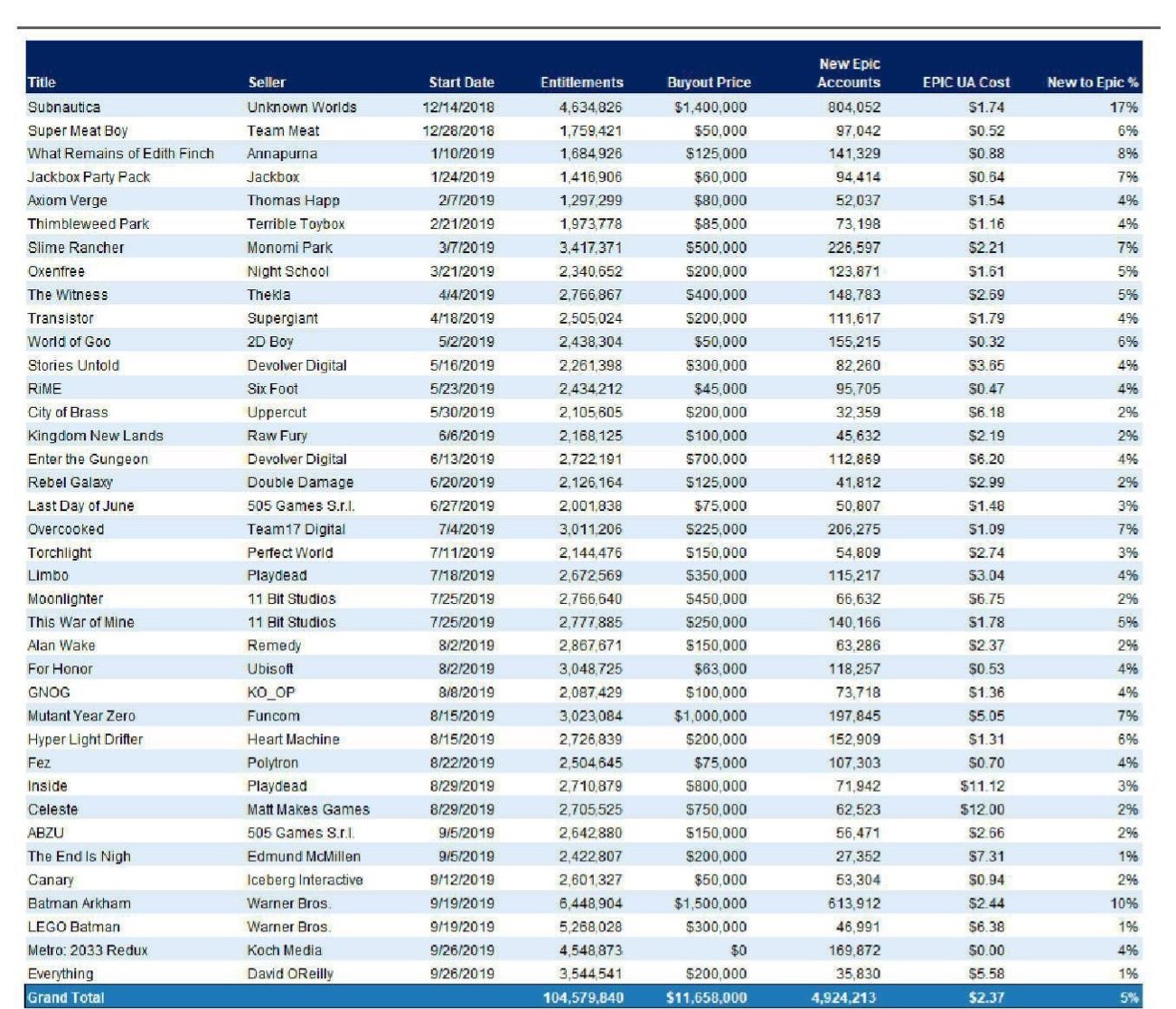Select the Super Meat Boy title cell
The width and height of the screenshot is (1176, 1009).
click(x=78, y=130)
